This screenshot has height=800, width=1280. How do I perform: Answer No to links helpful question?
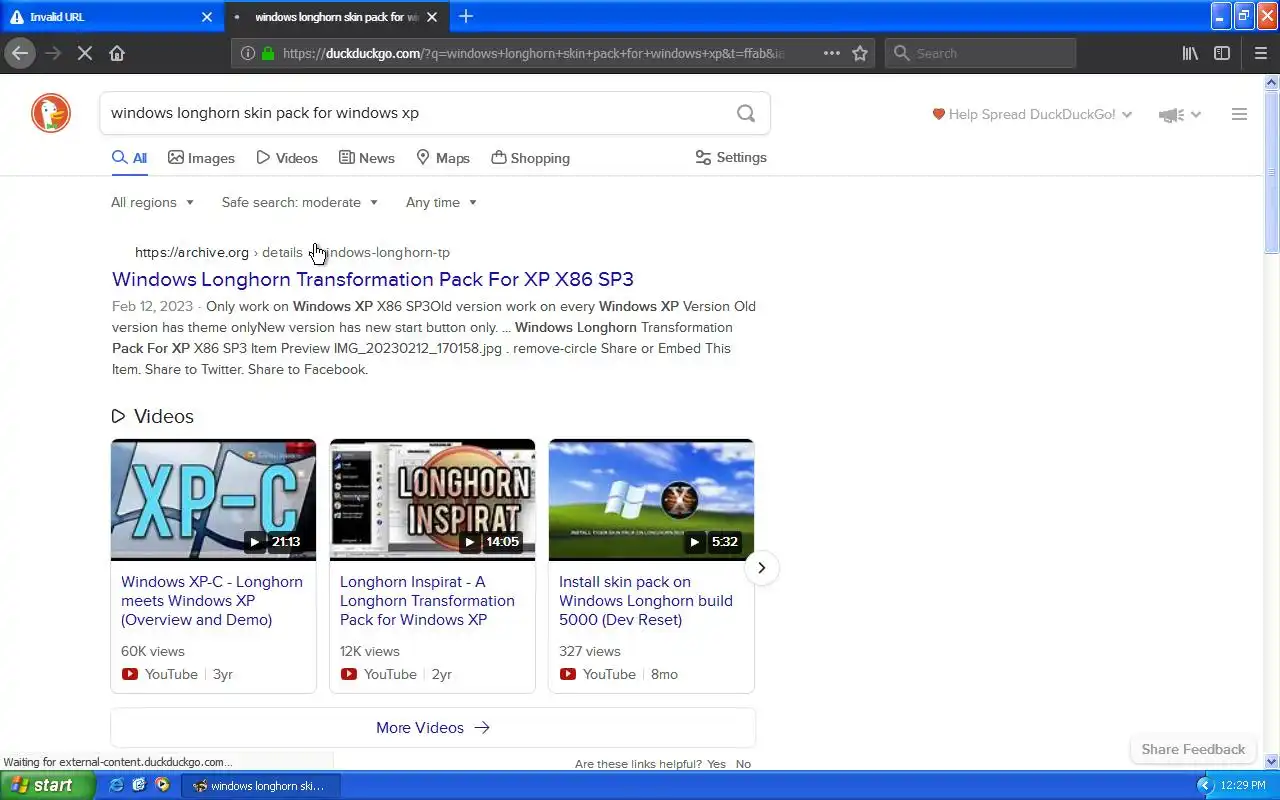[743, 764]
